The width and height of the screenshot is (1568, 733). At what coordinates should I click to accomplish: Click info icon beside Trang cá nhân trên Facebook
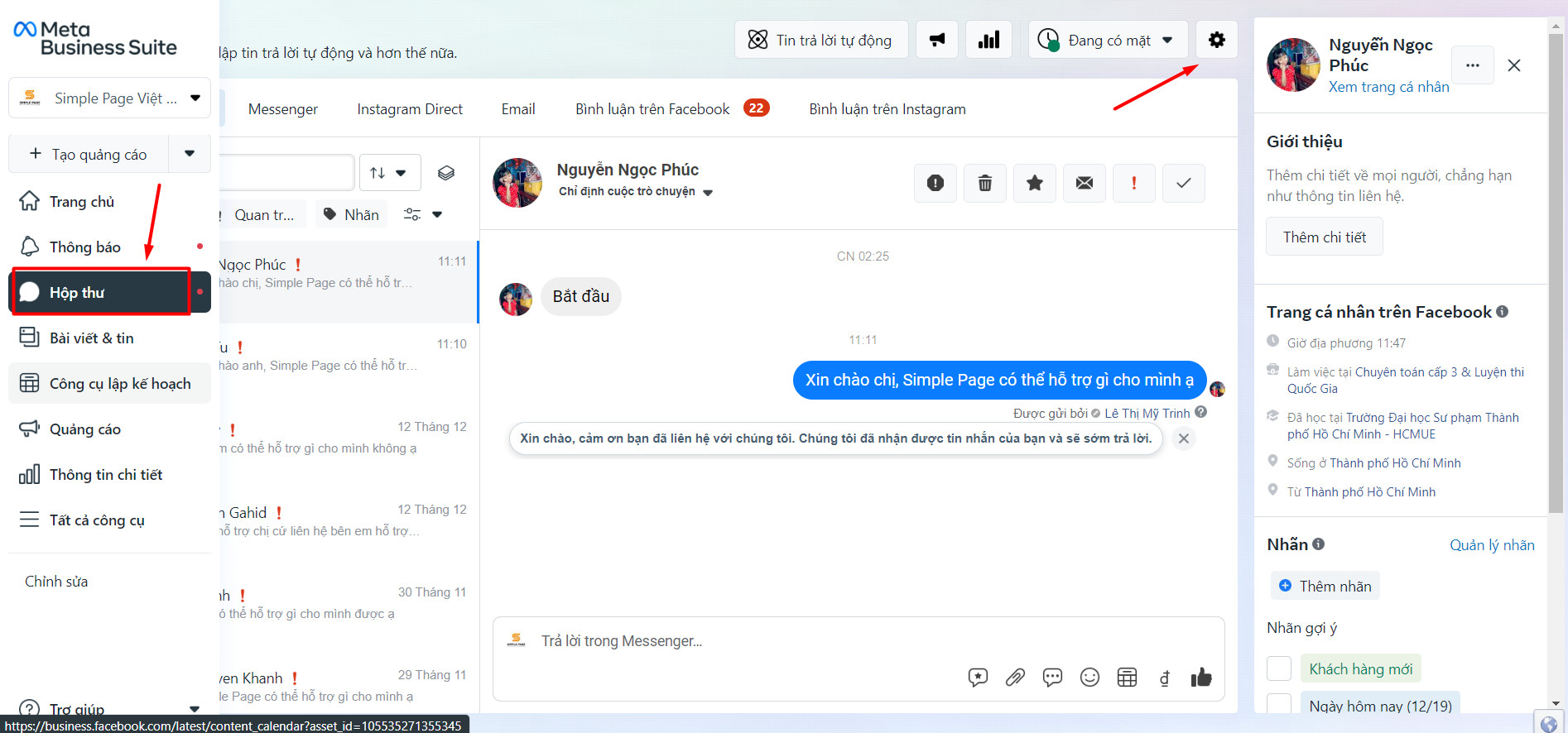pyautogui.click(x=1503, y=312)
